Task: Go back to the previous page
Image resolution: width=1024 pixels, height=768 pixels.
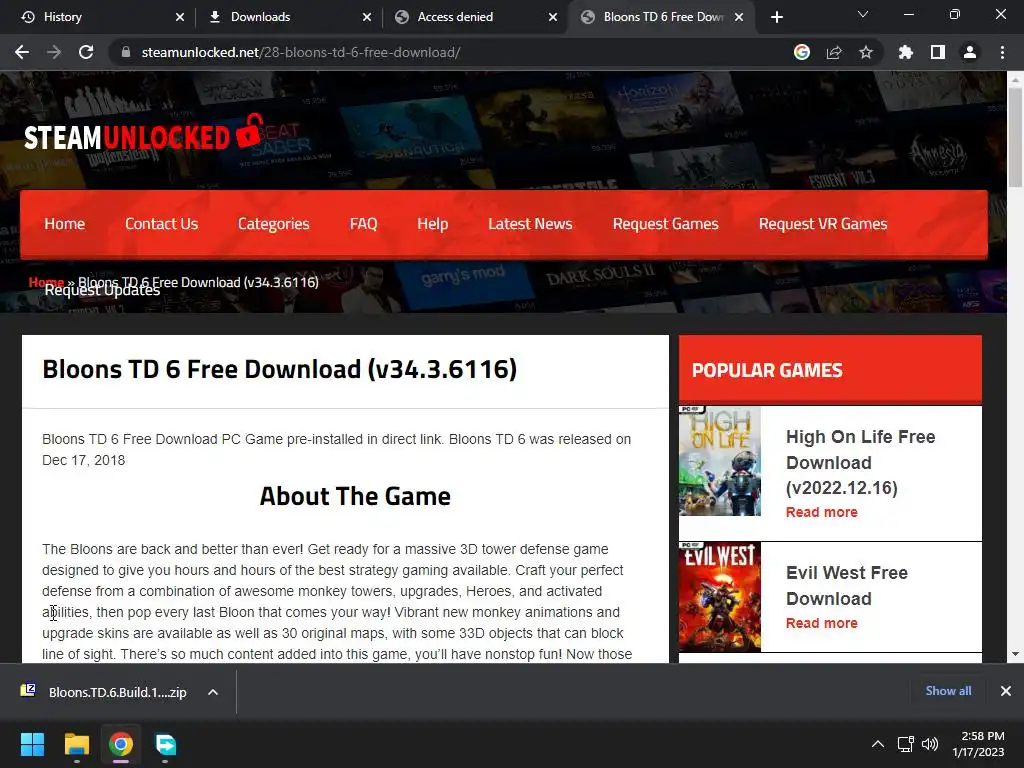Action: coord(22,52)
